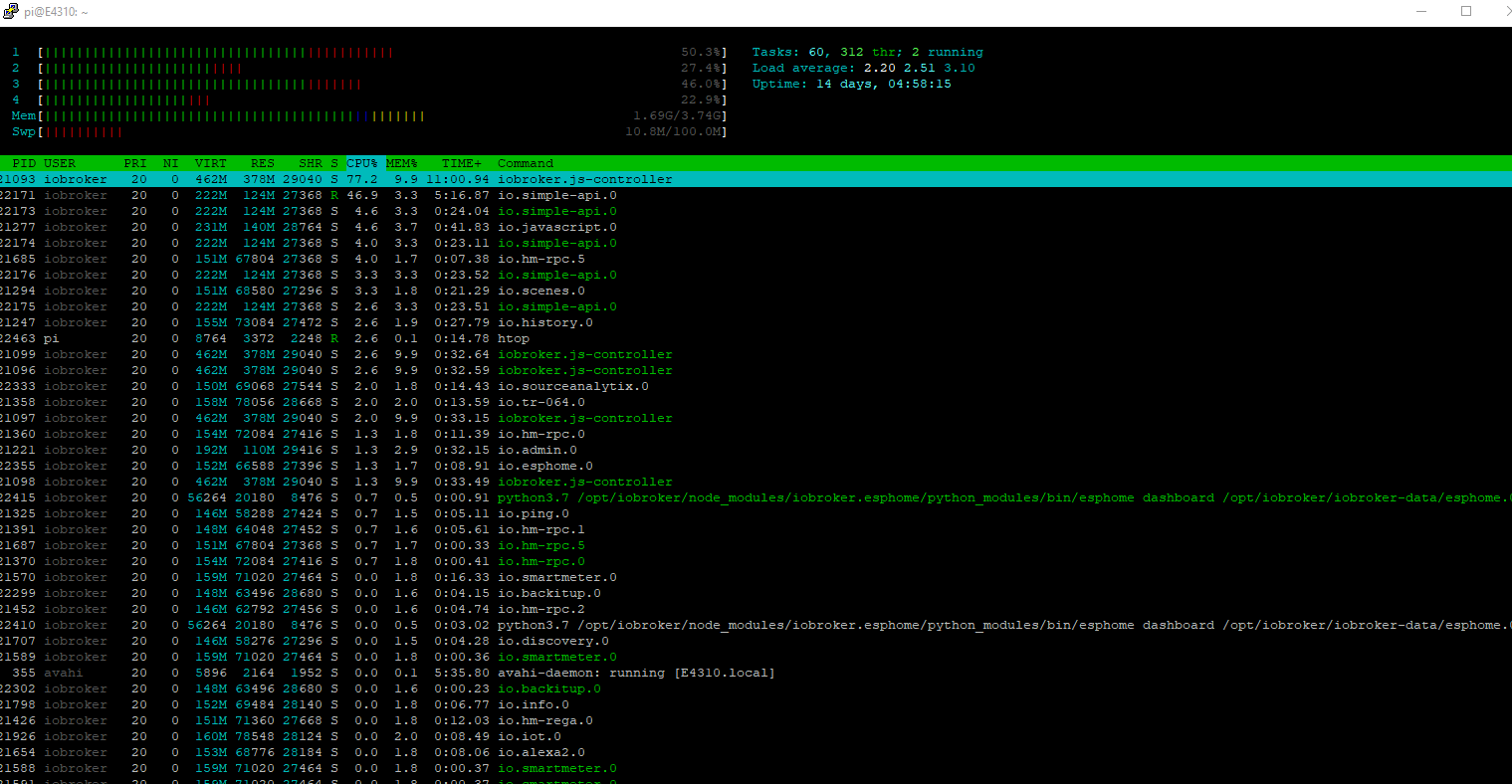The width and height of the screenshot is (1512, 784).
Task: Select the io.esphome.0 process row
Action: [x=756, y=466]
